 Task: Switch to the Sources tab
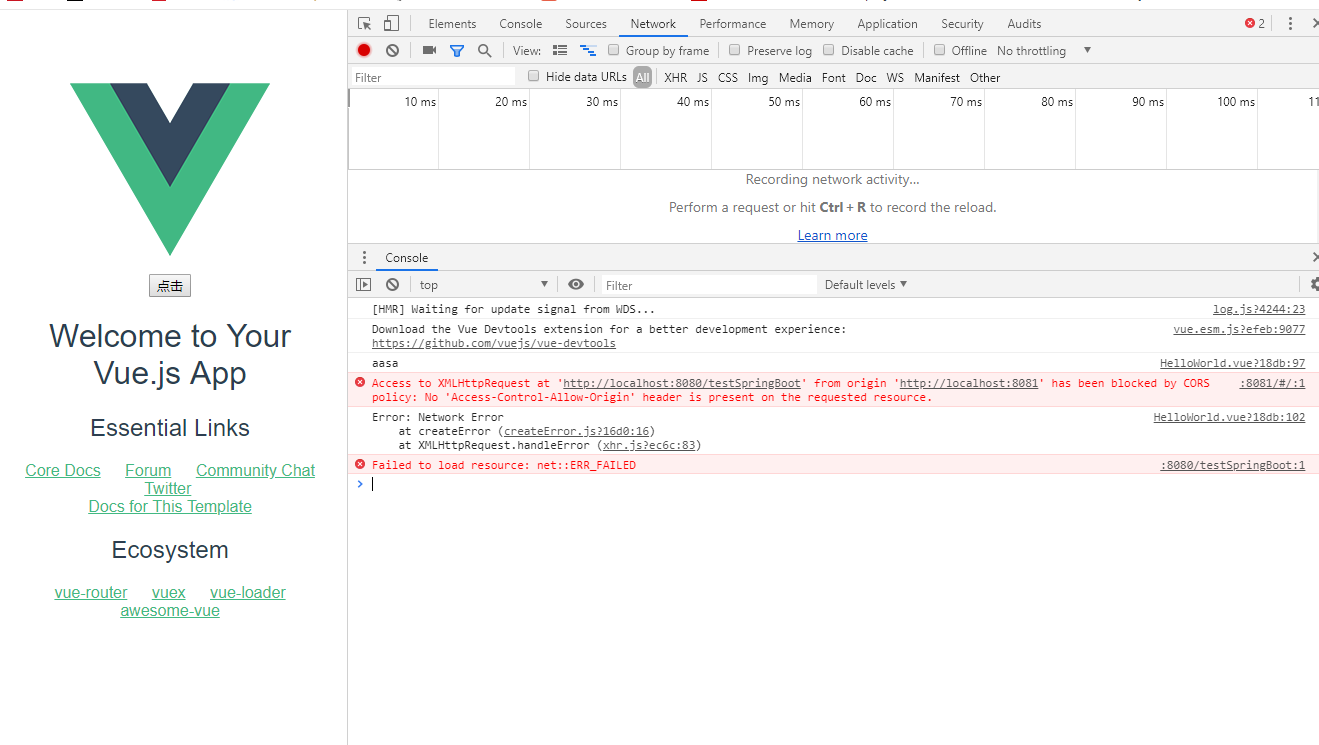coord(585,23)
